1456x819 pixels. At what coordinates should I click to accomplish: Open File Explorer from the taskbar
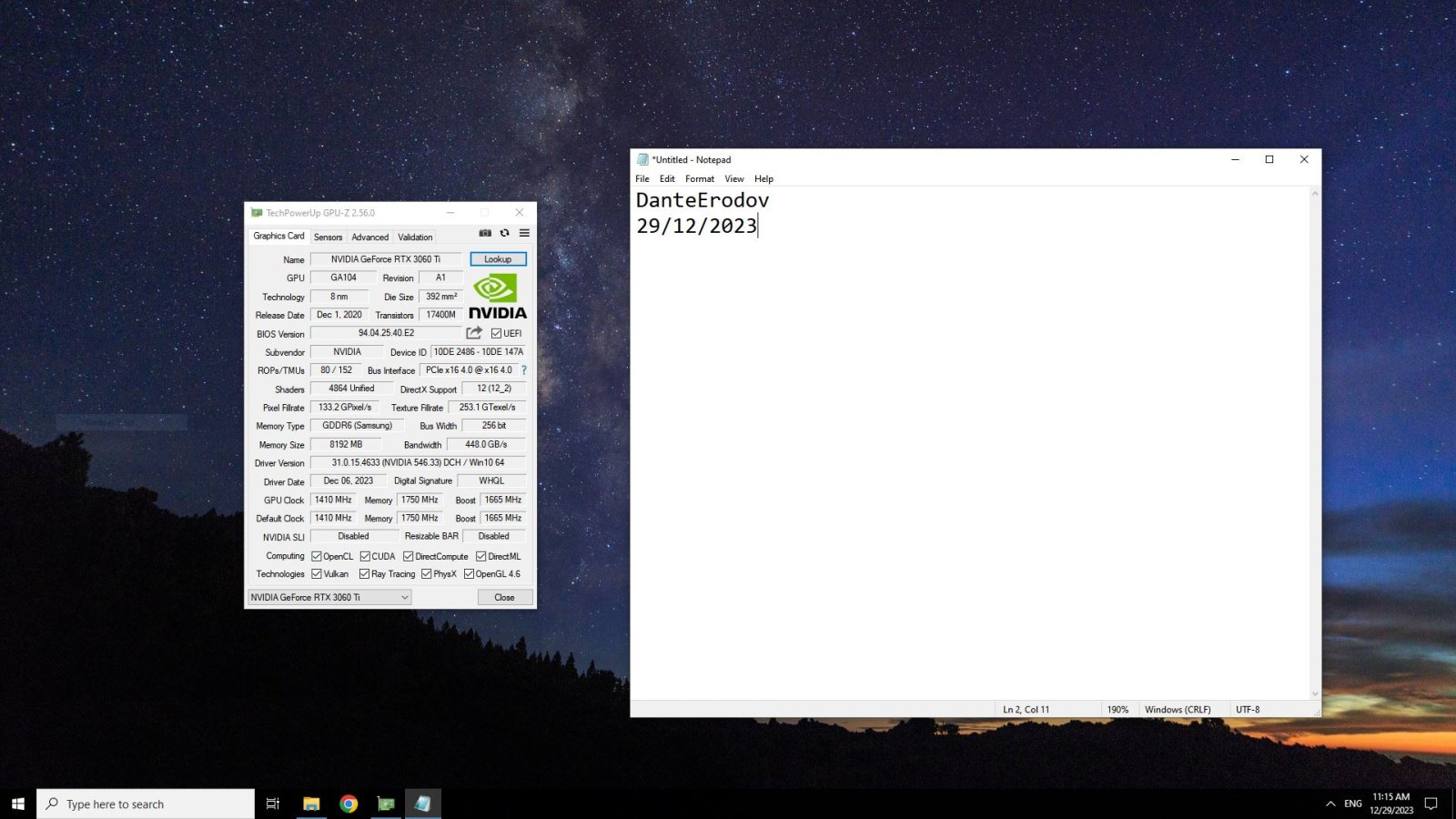click(x=311, y=804)
